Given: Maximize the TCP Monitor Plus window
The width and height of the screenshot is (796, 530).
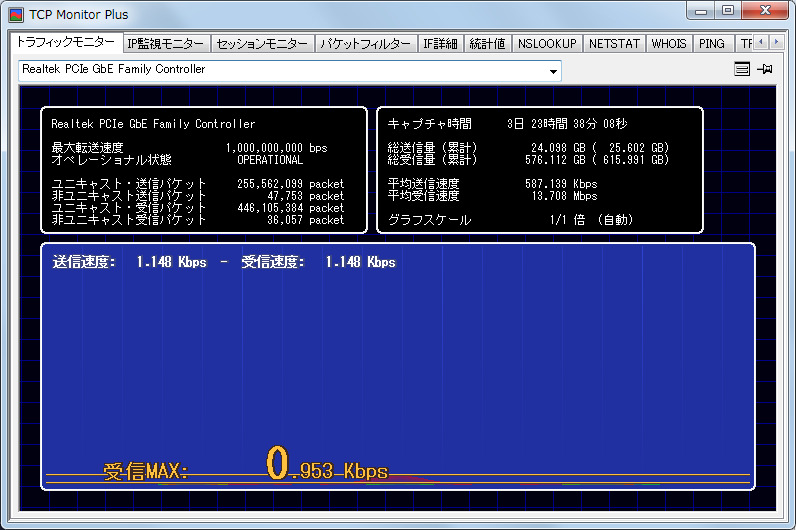Looking at the screenshot, I should click(728, 11).
